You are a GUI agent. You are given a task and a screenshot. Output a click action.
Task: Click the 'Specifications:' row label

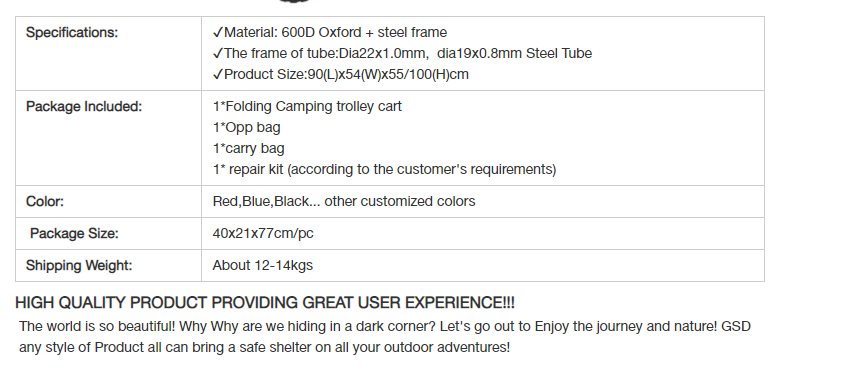[72, 33]
